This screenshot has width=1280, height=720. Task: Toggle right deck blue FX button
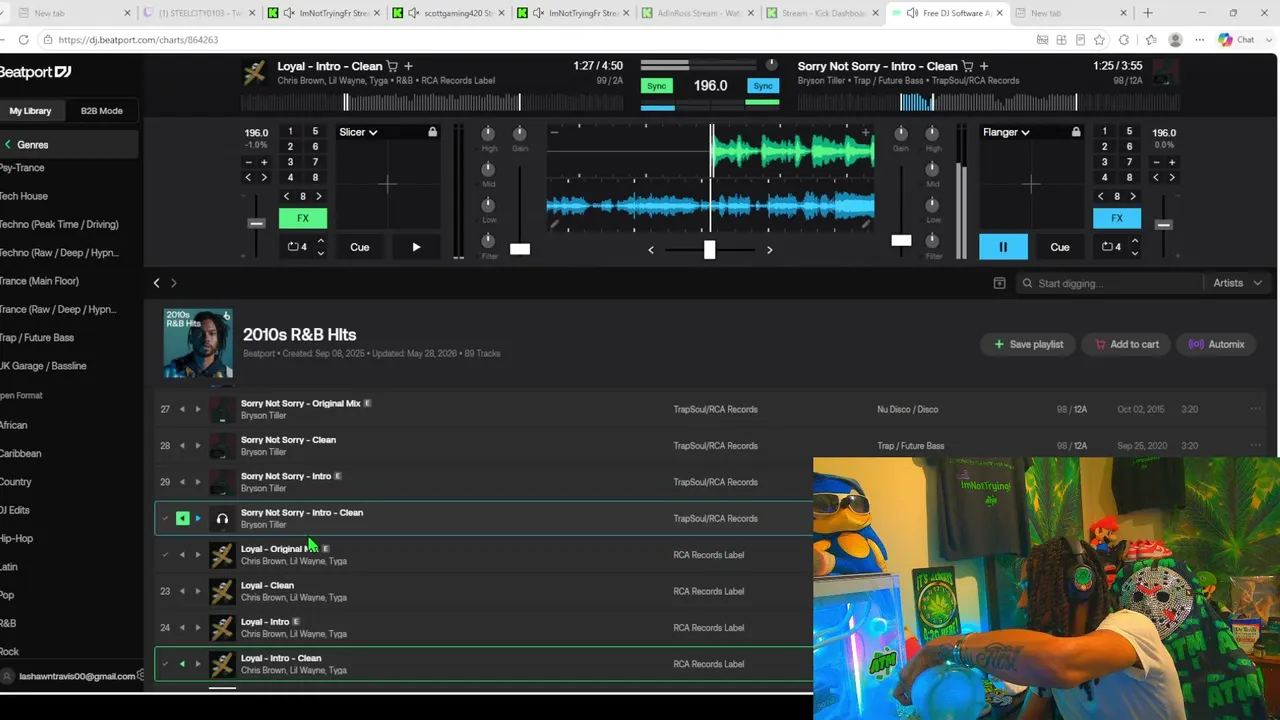point(1117,218)
